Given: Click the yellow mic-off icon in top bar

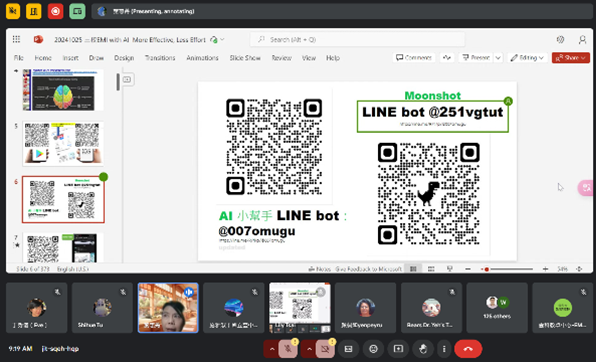Looking at the screenshot, I should coord(13,11).
